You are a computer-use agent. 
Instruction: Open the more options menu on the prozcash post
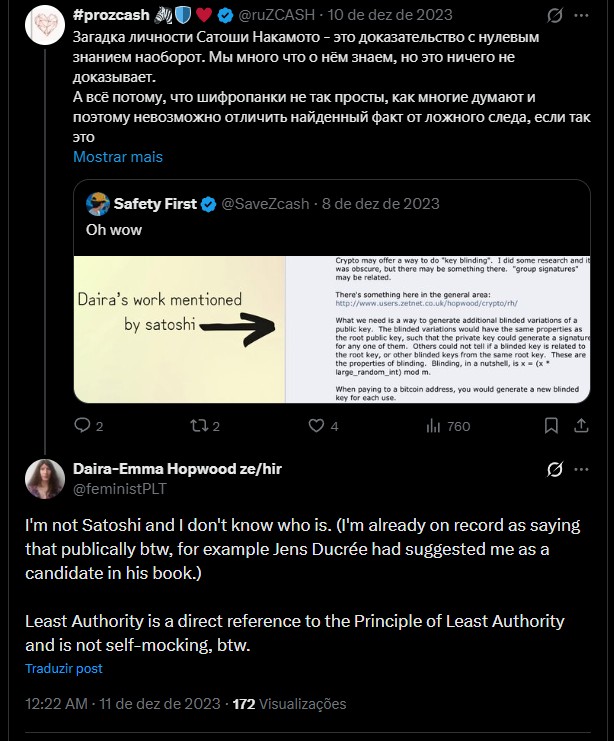pyautogui.click(x=591, y=16)
